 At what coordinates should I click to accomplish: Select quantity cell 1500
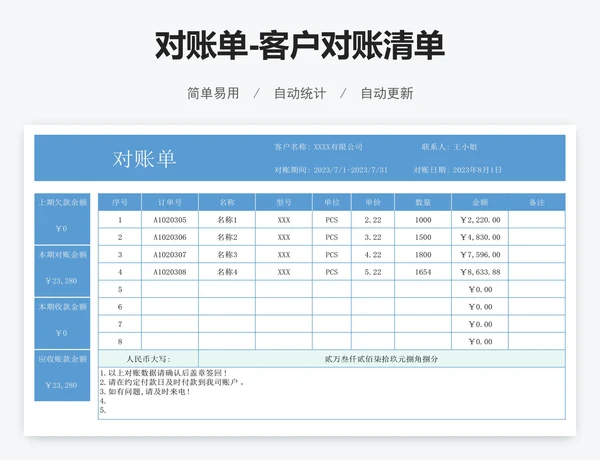[423, 237]
